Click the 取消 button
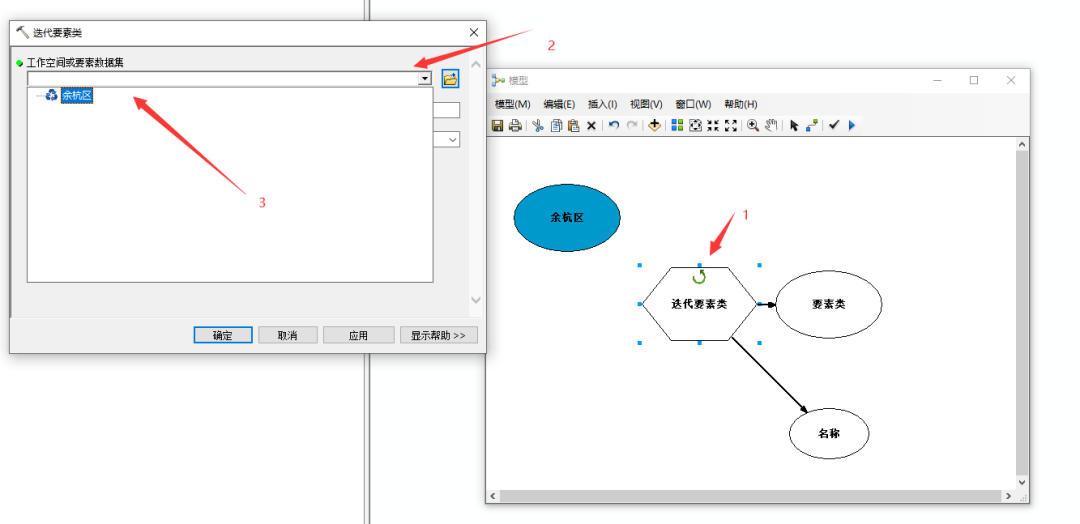 coord(287,335)
